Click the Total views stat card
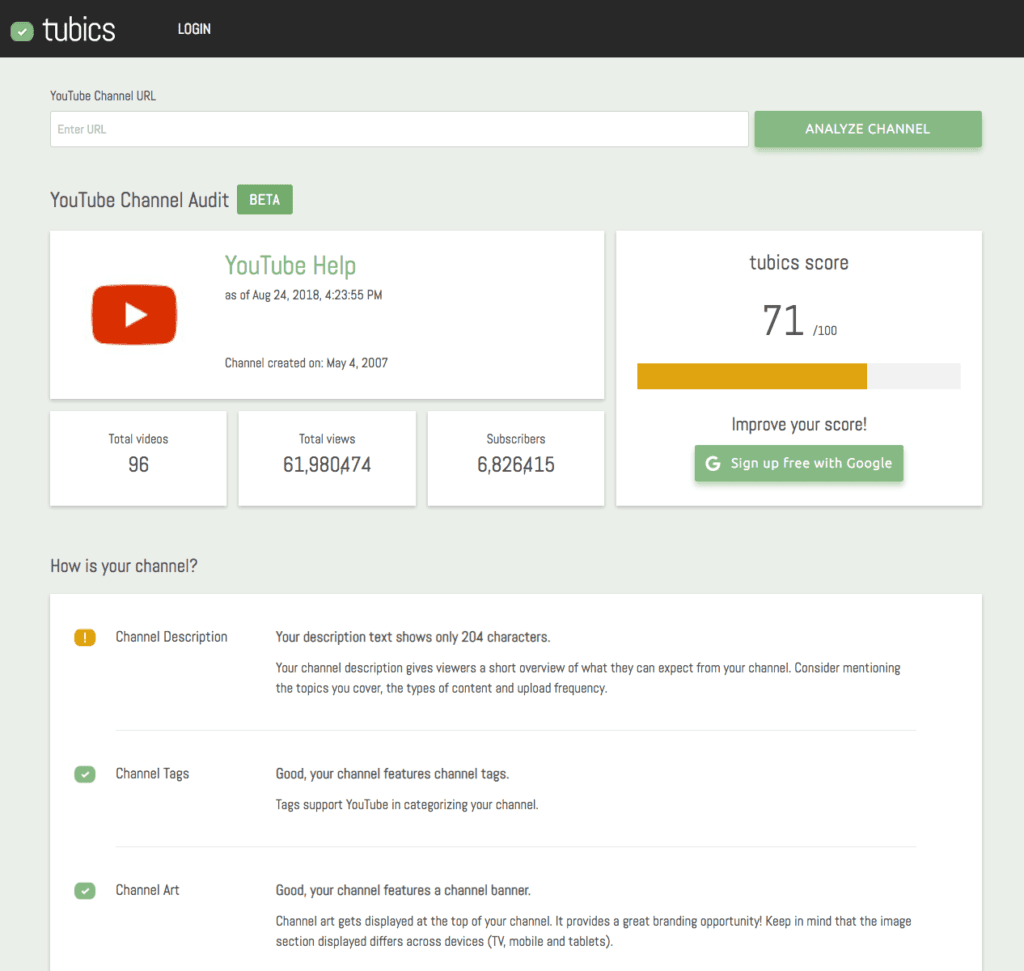Screen dimensions: 1024x971 [327, 458]
